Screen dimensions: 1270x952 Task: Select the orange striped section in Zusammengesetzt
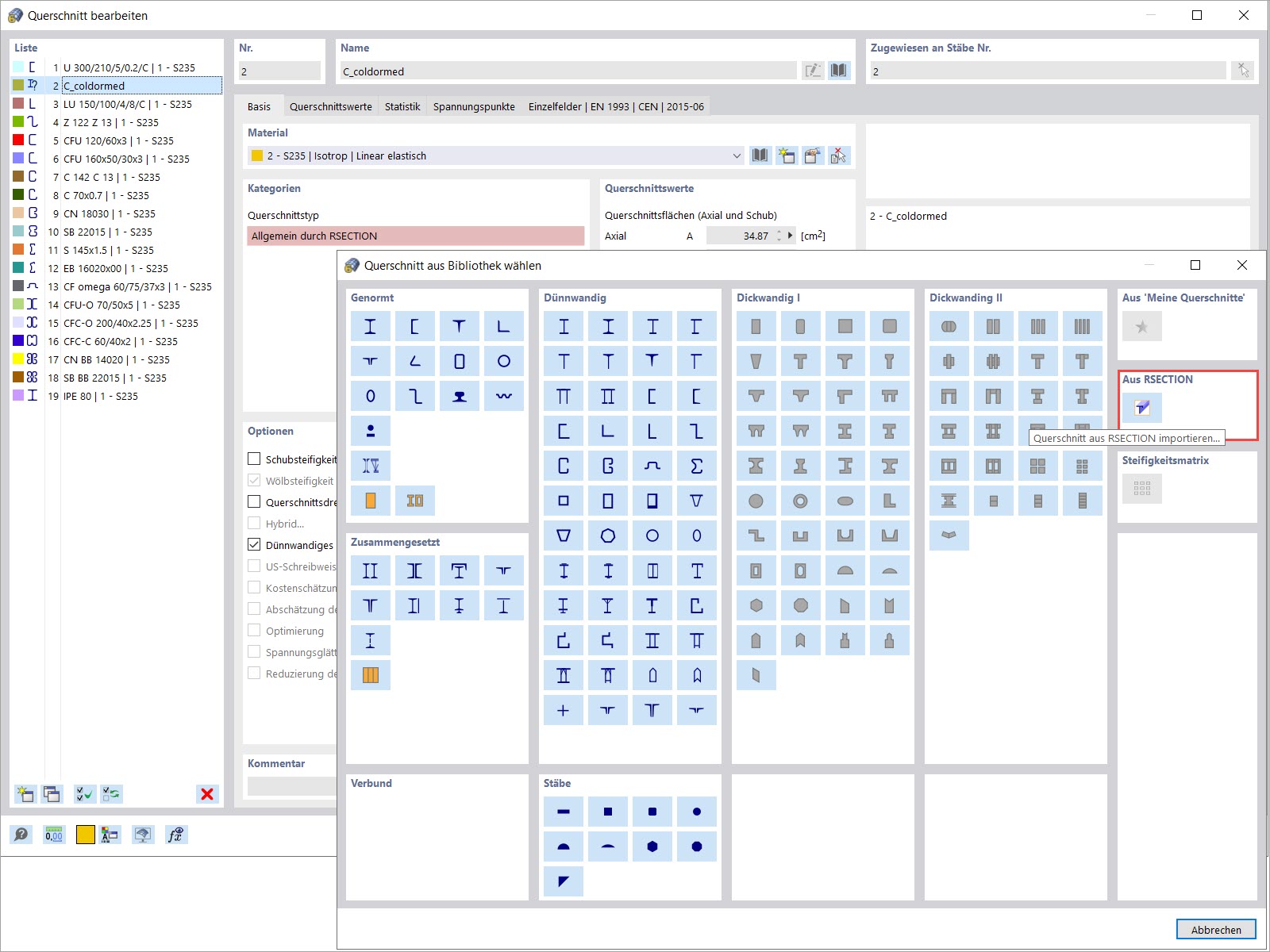370,675
